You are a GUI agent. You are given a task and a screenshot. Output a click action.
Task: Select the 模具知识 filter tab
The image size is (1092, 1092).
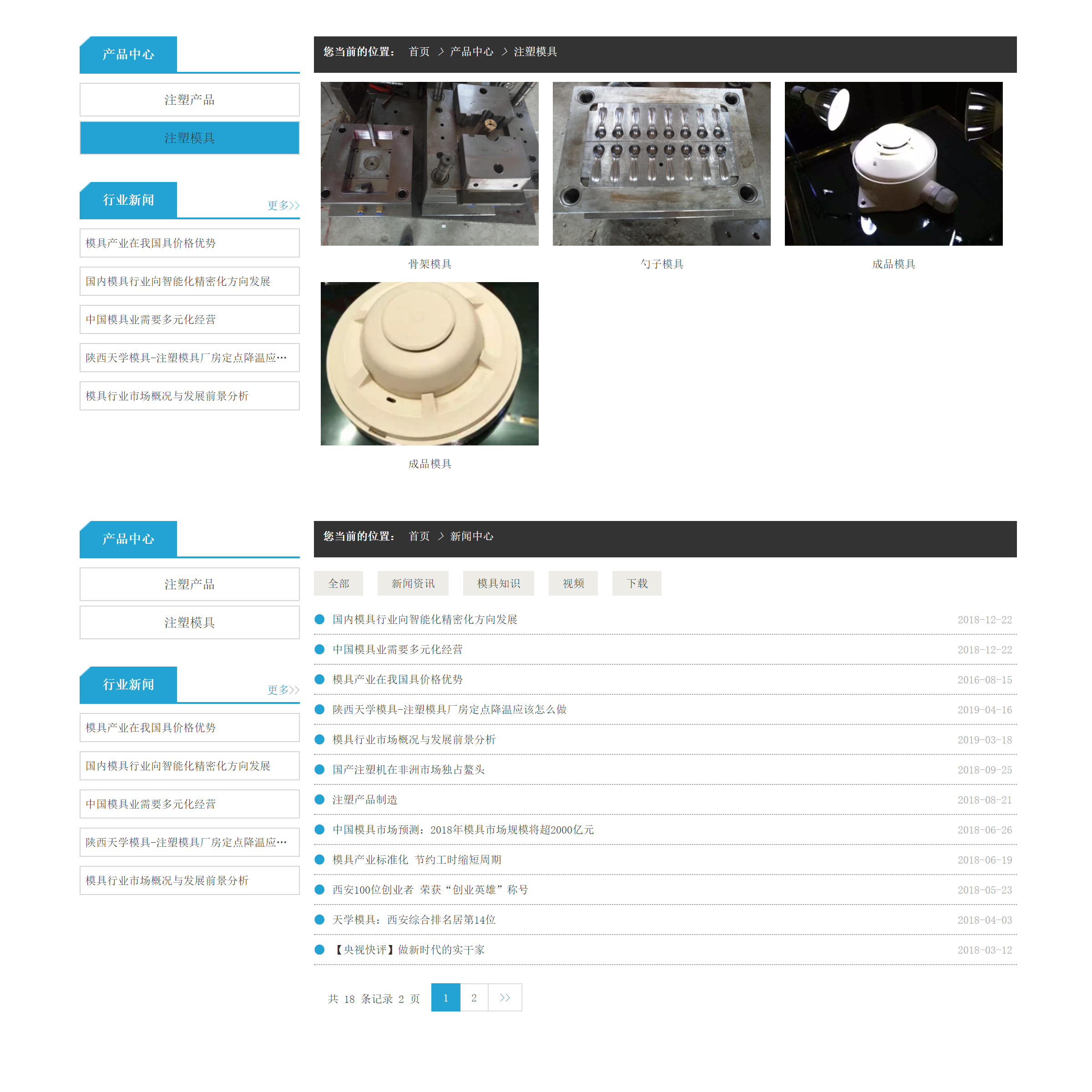[499, 583]
